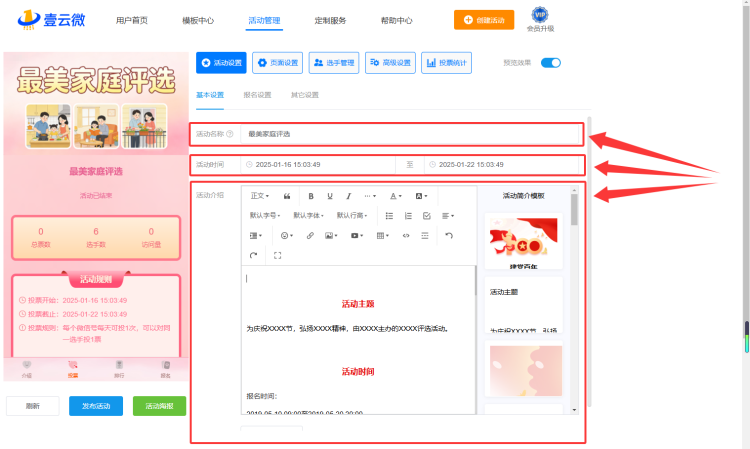Click the 活动名称 text input field
750x449 pixels.
click(x=409, y=134)
